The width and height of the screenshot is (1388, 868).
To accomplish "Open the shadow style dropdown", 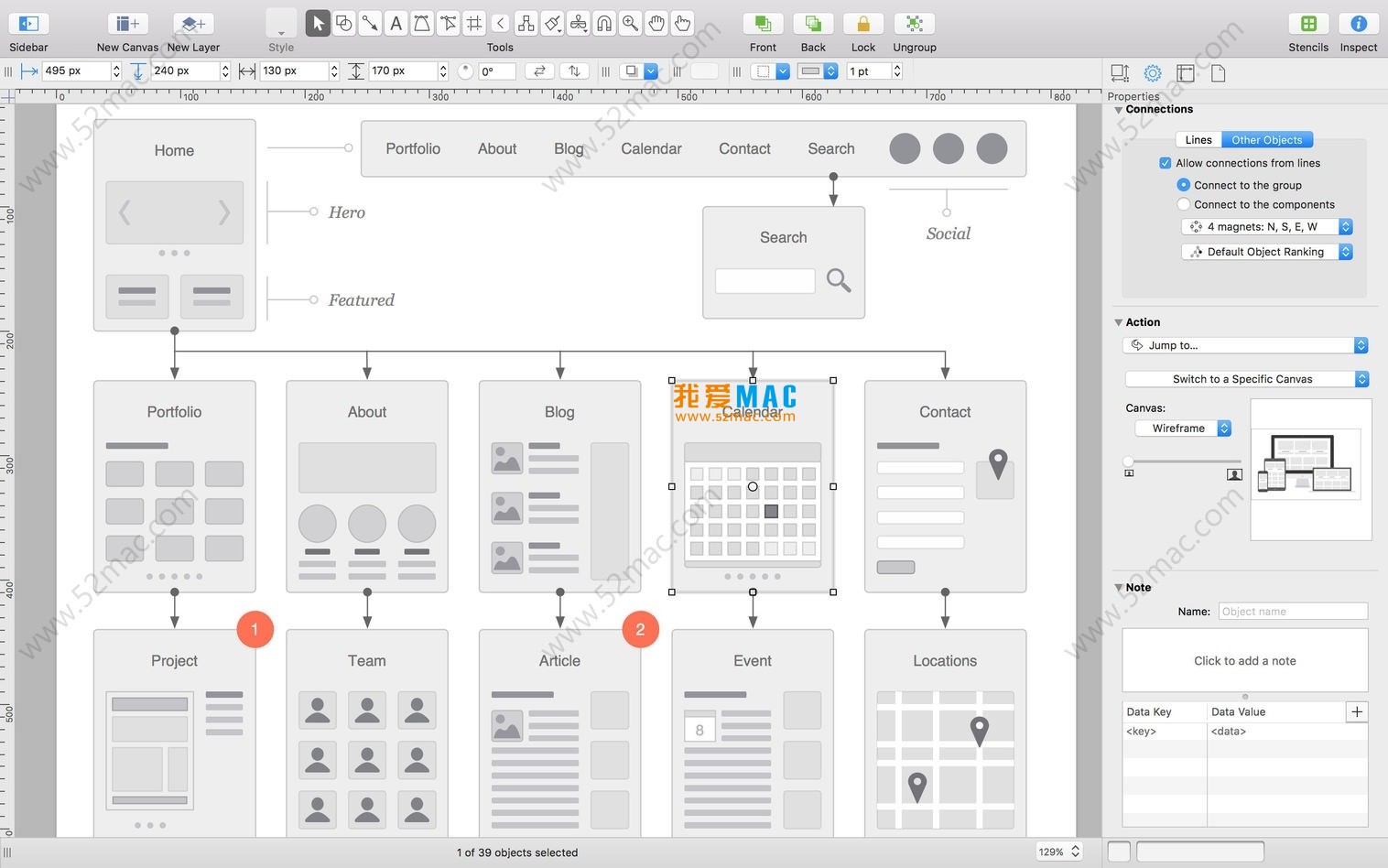I will pos(639,71).
